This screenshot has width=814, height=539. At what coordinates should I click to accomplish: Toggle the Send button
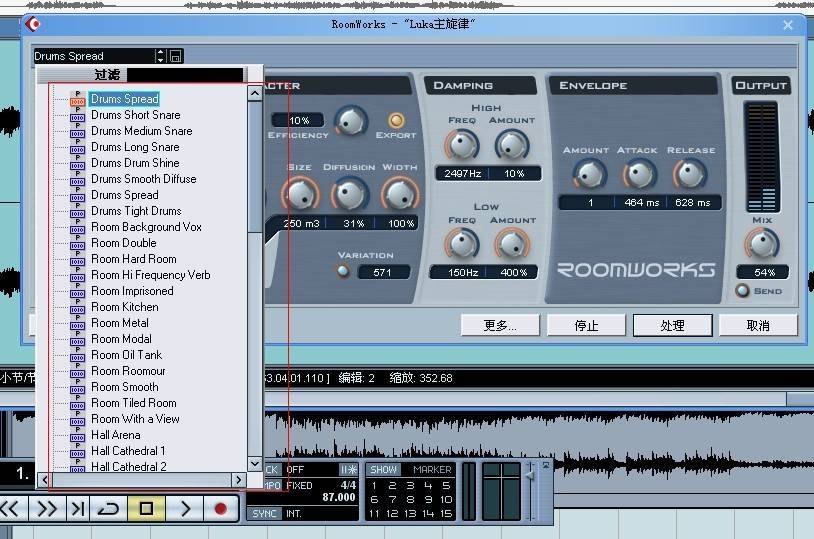(x=742, y=291)
